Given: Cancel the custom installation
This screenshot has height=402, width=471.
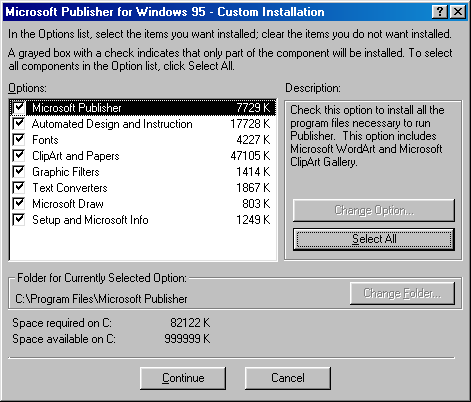Looking at the screenshot, I should [x=288, y=378].
